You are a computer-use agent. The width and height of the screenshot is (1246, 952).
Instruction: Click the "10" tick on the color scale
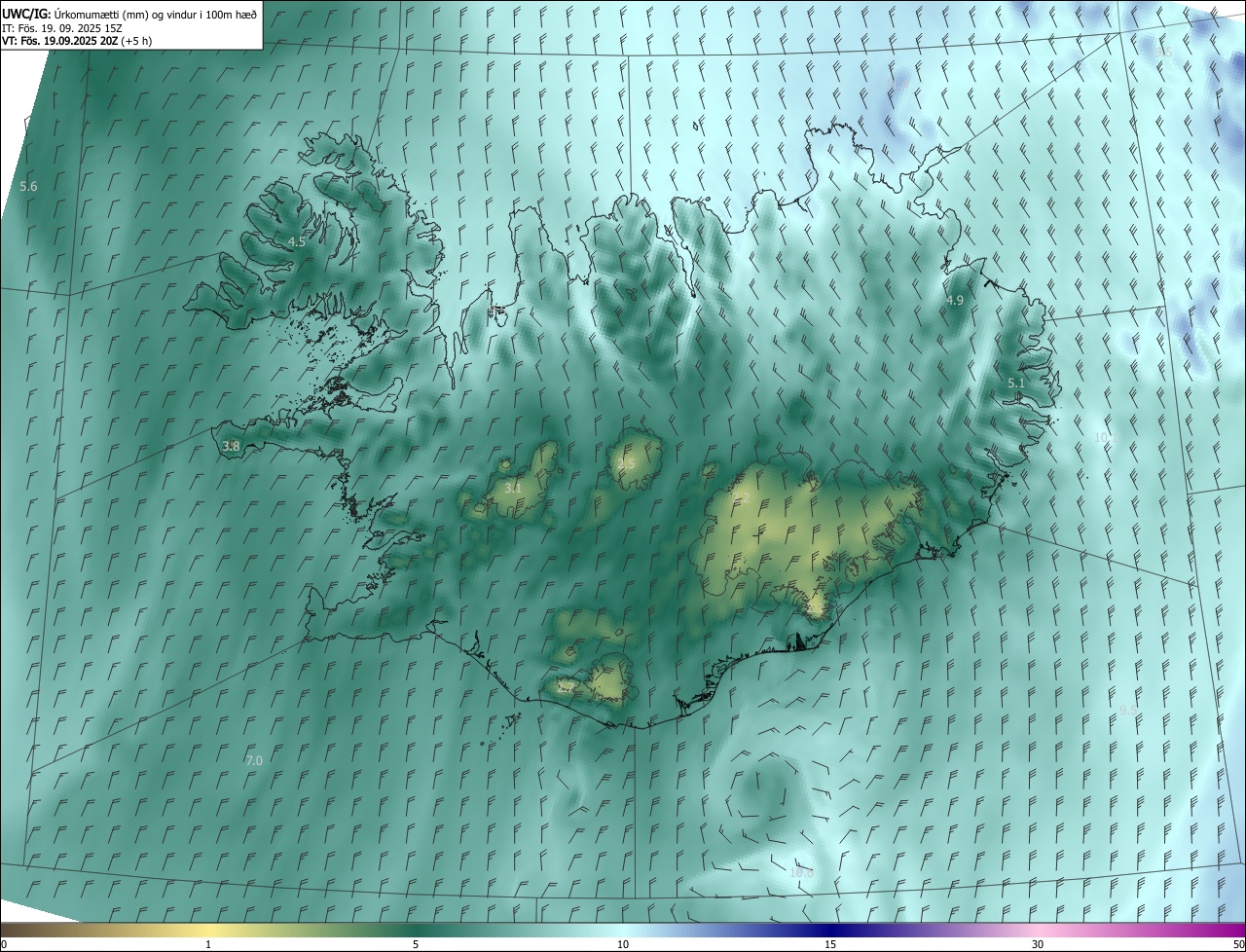[x=623, y=944]
